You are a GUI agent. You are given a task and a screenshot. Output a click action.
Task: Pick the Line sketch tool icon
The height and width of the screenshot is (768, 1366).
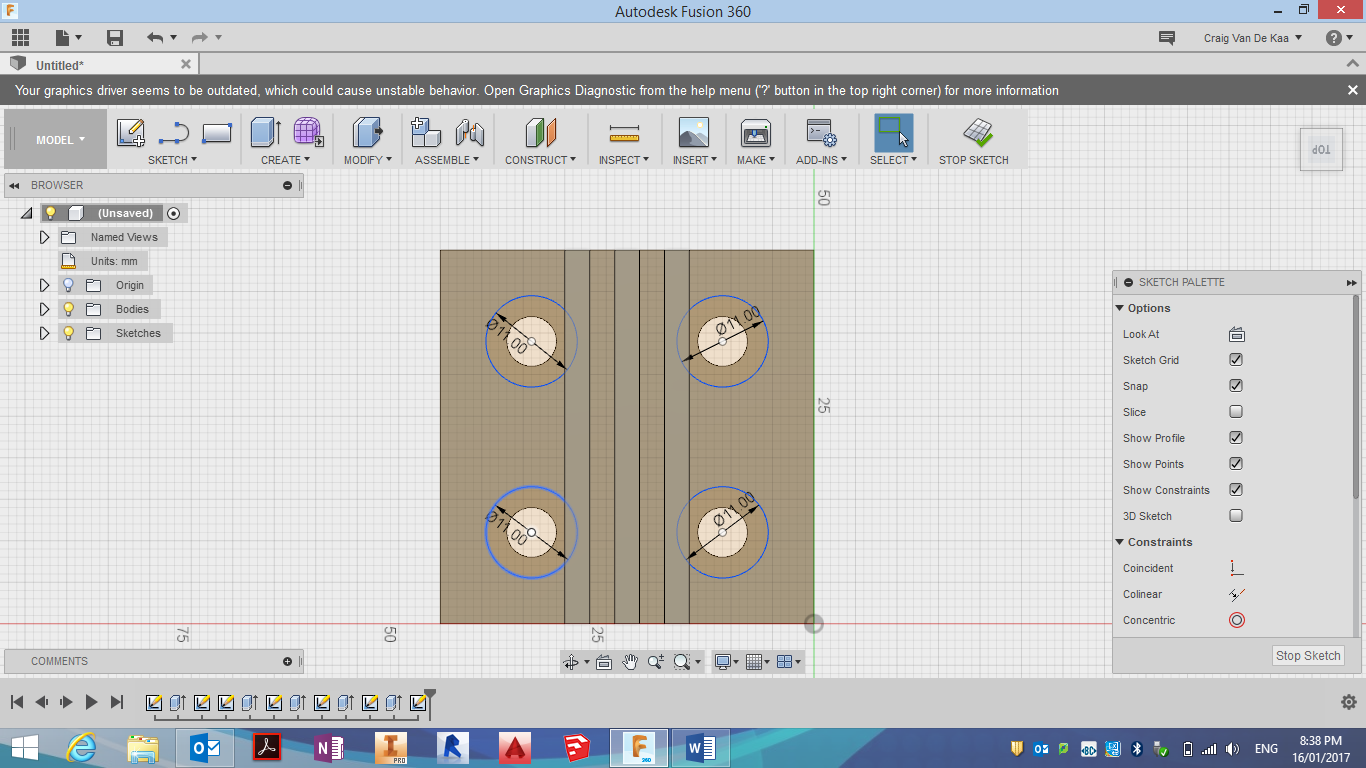(x=174, y=133)
